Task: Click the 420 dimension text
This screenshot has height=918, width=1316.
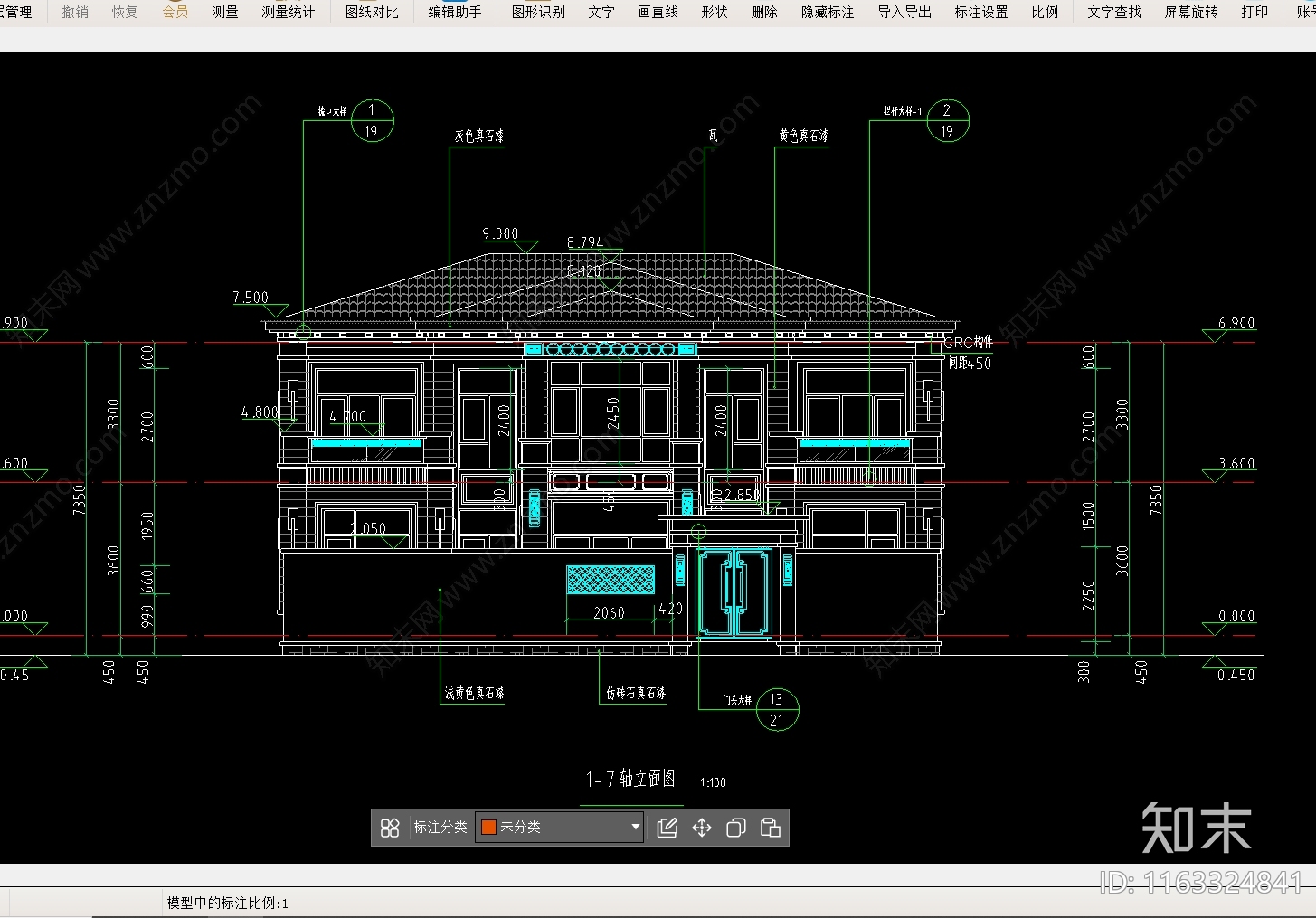Action: click(670, 609)
